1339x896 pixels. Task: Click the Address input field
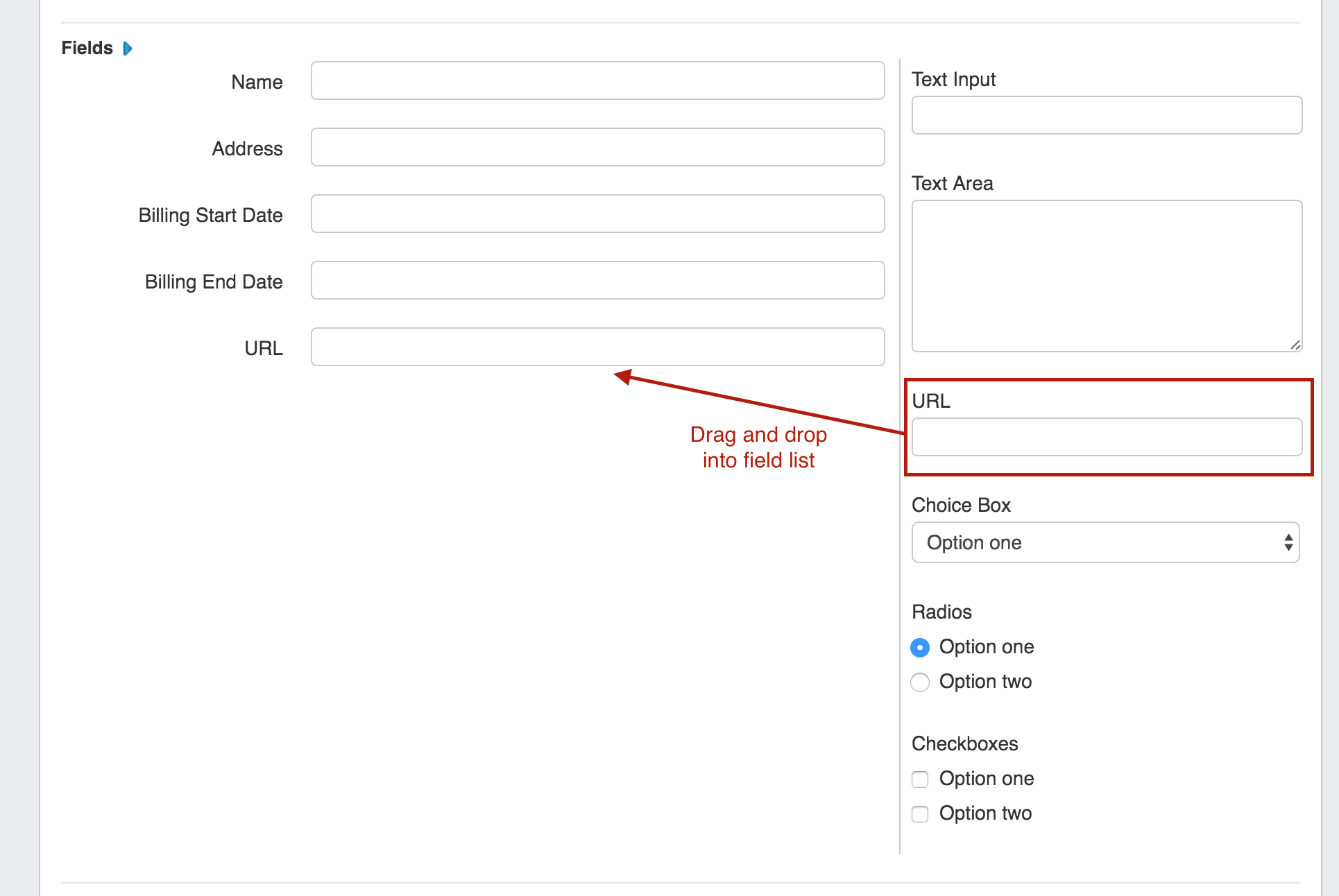(x=597, y=148)
